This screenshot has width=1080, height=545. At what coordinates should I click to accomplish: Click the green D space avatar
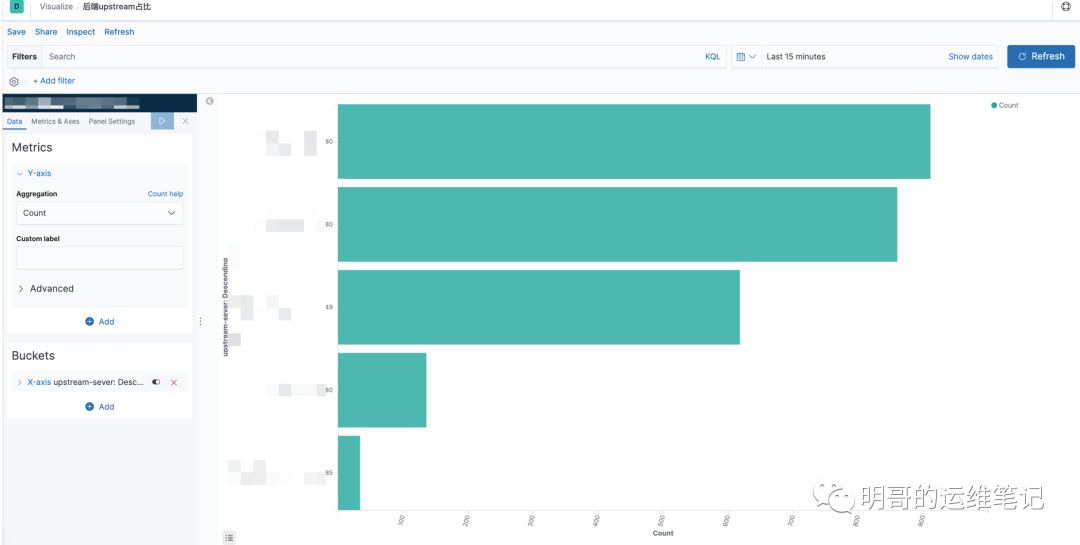[17, 7]
